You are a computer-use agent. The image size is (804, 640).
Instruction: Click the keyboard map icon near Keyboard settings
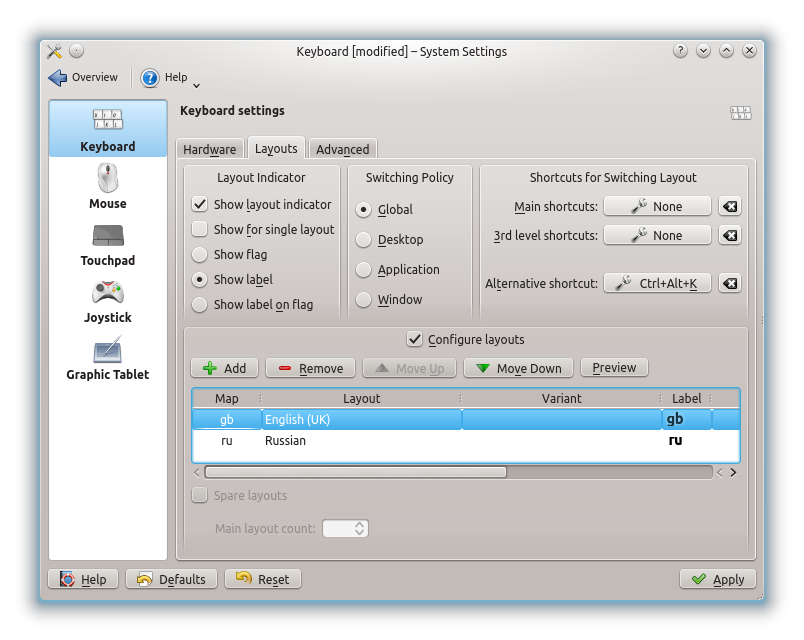[x=740, y=112]
